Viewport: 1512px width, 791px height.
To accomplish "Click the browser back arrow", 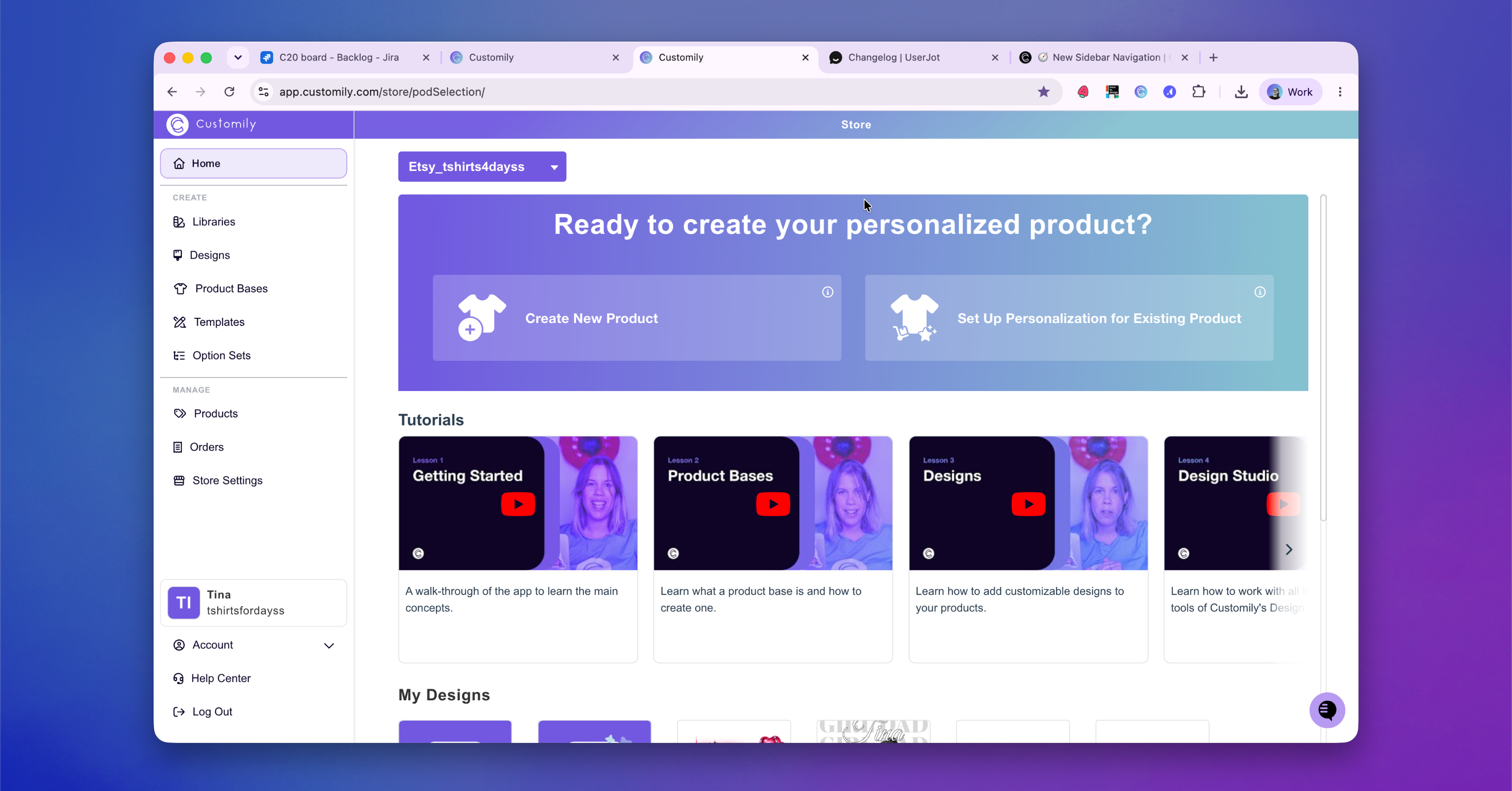I will [x=172, y=92].
